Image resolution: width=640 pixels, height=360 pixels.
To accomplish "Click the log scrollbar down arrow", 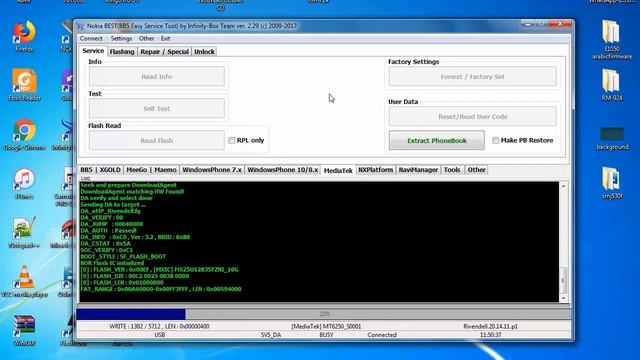I will (x=563, y=298).
